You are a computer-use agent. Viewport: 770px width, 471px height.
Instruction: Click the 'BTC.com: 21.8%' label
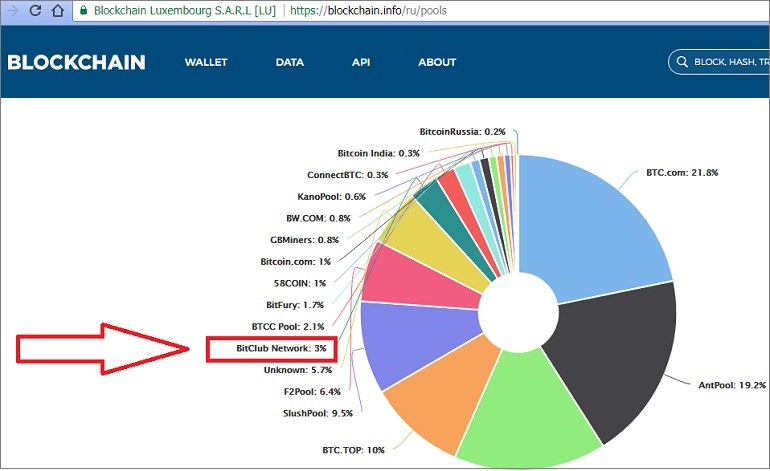[x=682, y=172]
